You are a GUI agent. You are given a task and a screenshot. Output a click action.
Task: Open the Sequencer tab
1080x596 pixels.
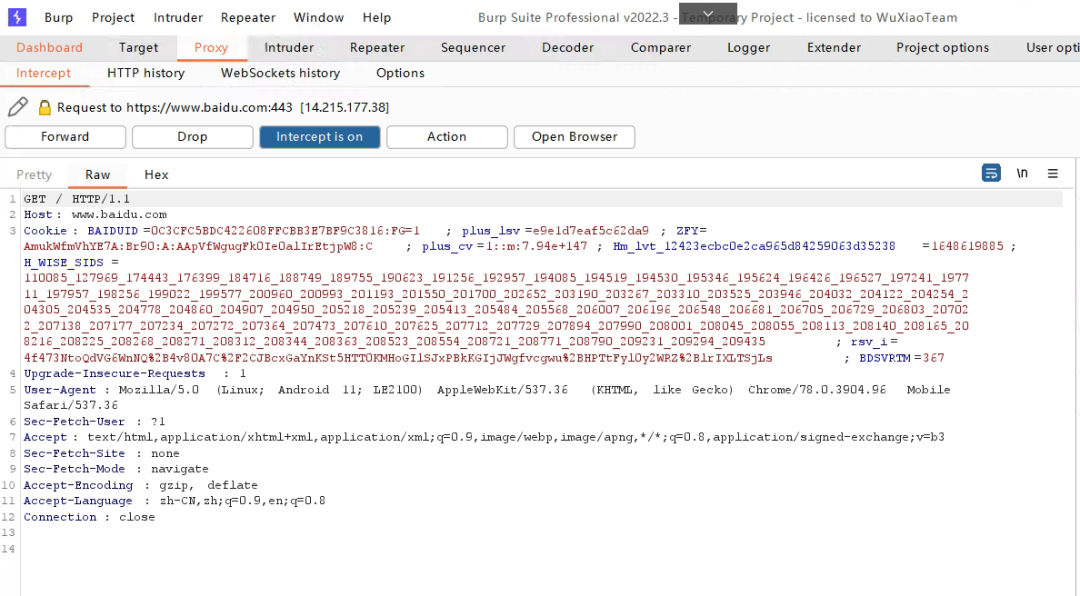473,48
